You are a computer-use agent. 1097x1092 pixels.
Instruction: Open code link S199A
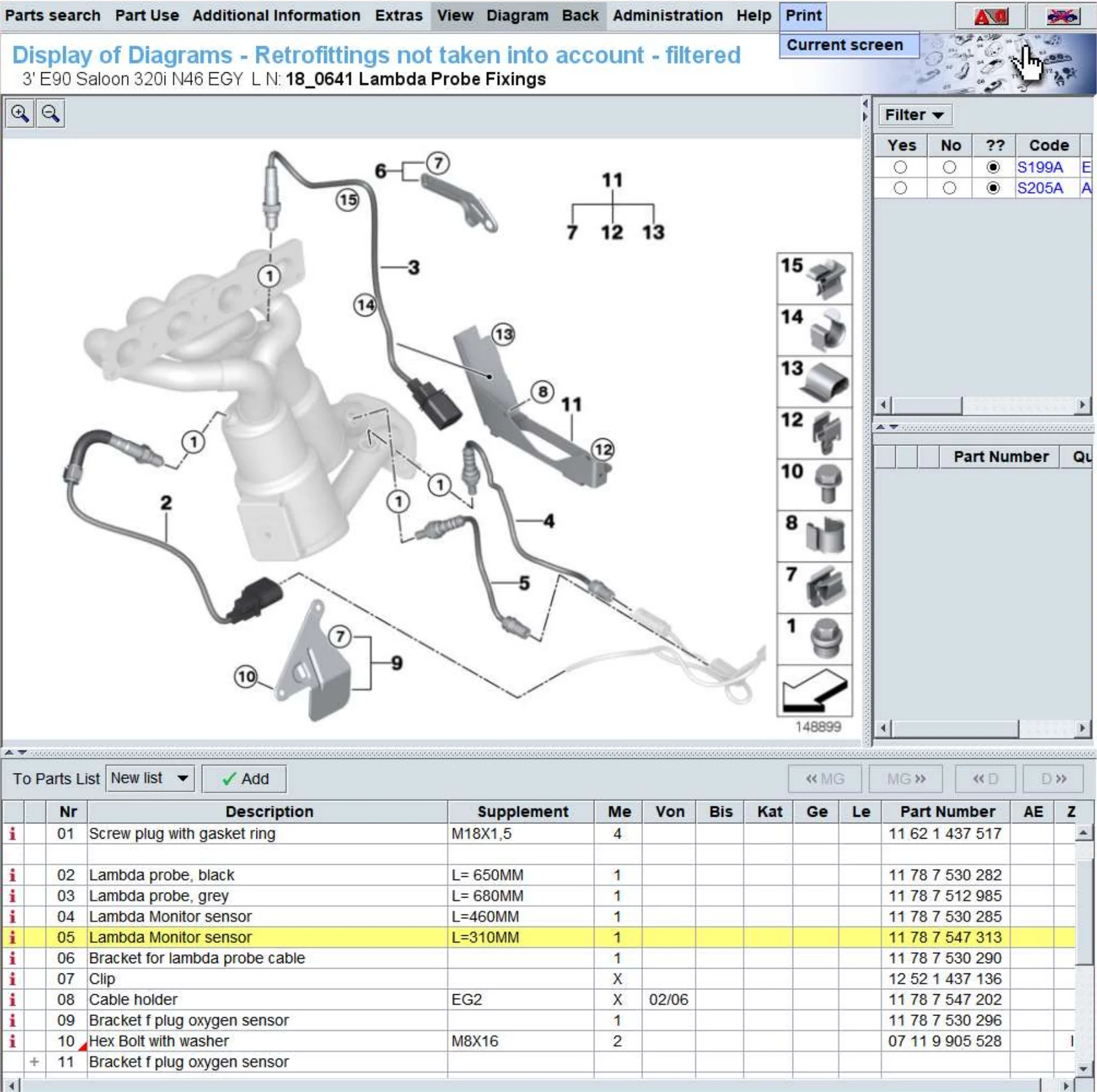[x=1040, y=167]
